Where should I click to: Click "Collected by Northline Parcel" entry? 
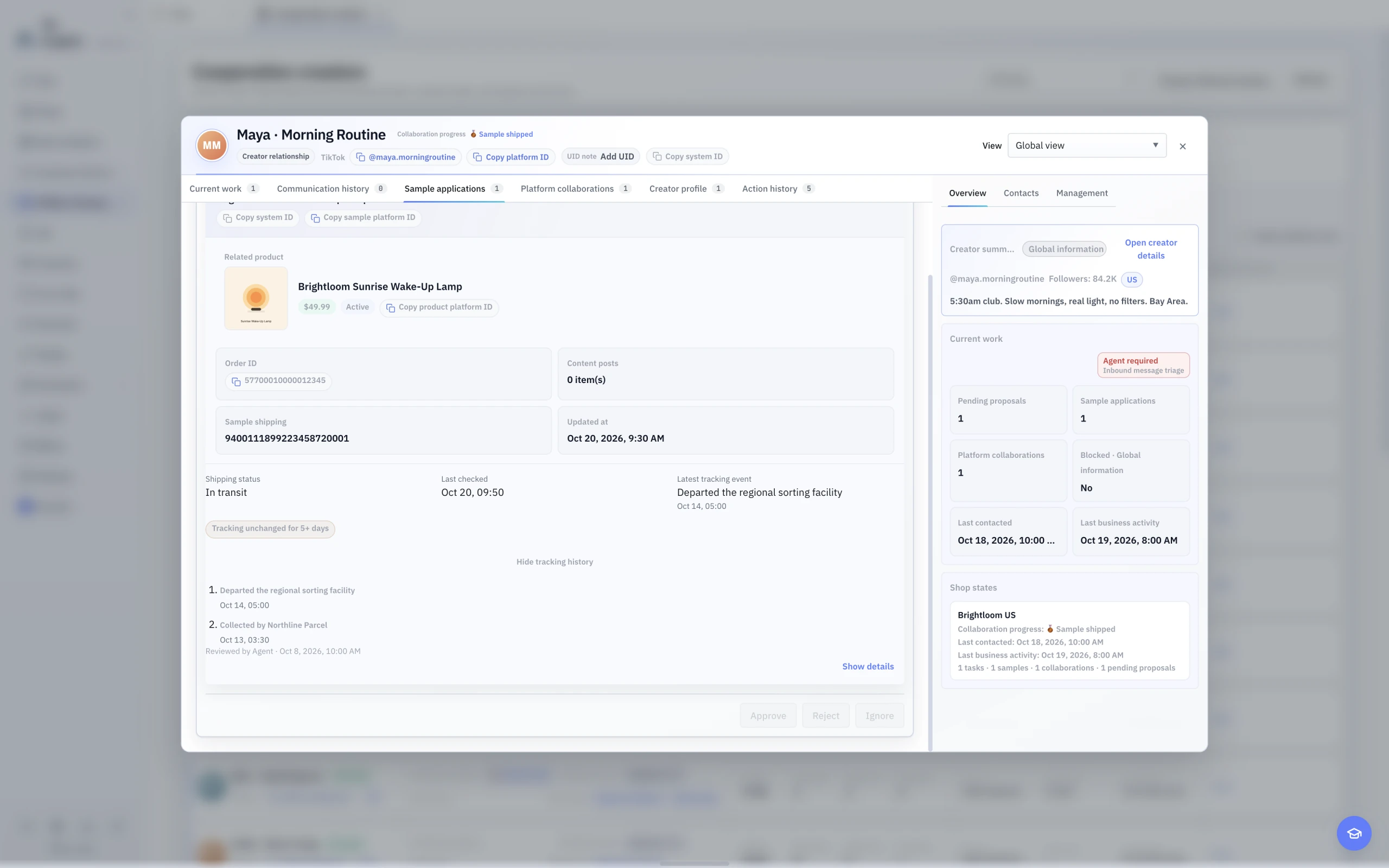[273, 625]
